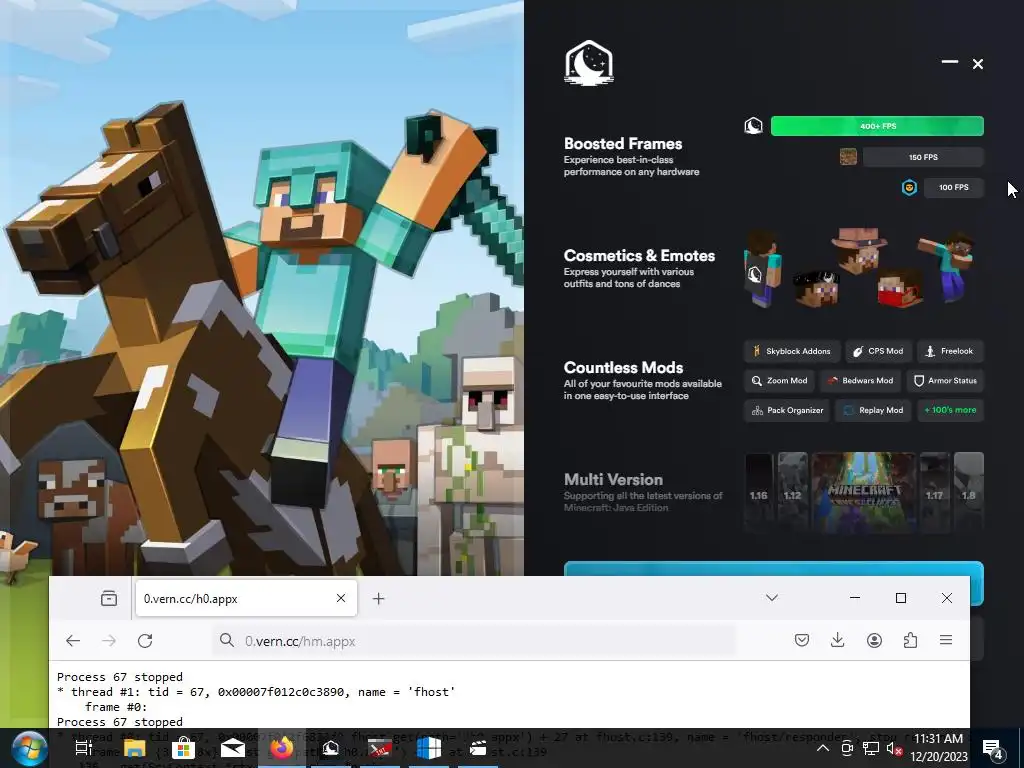Switch to Firefox on the taskbar

[x=281, y=748]
